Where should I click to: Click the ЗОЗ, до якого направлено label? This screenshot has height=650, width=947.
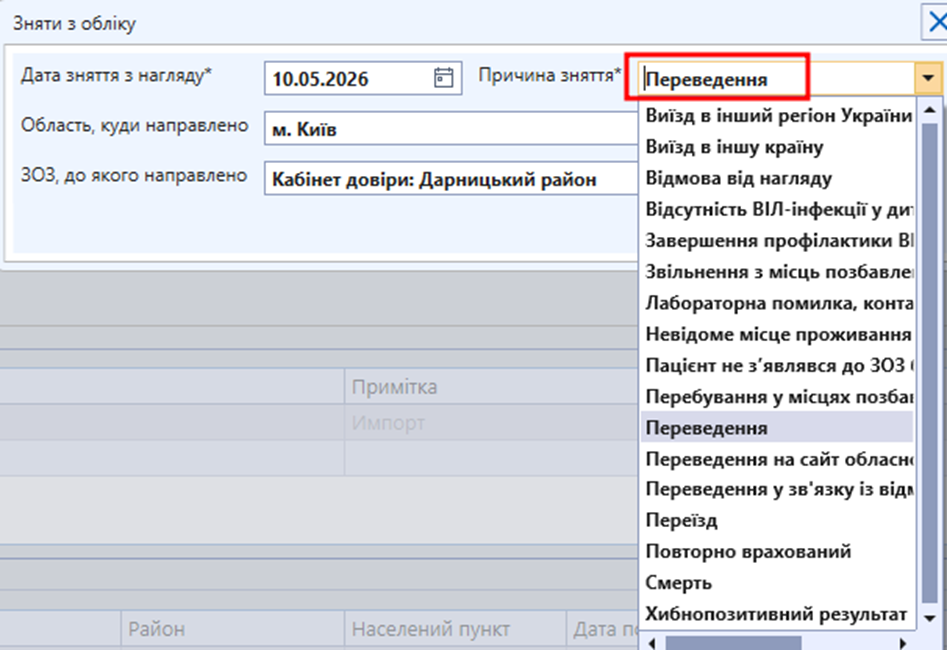point(134,176)
